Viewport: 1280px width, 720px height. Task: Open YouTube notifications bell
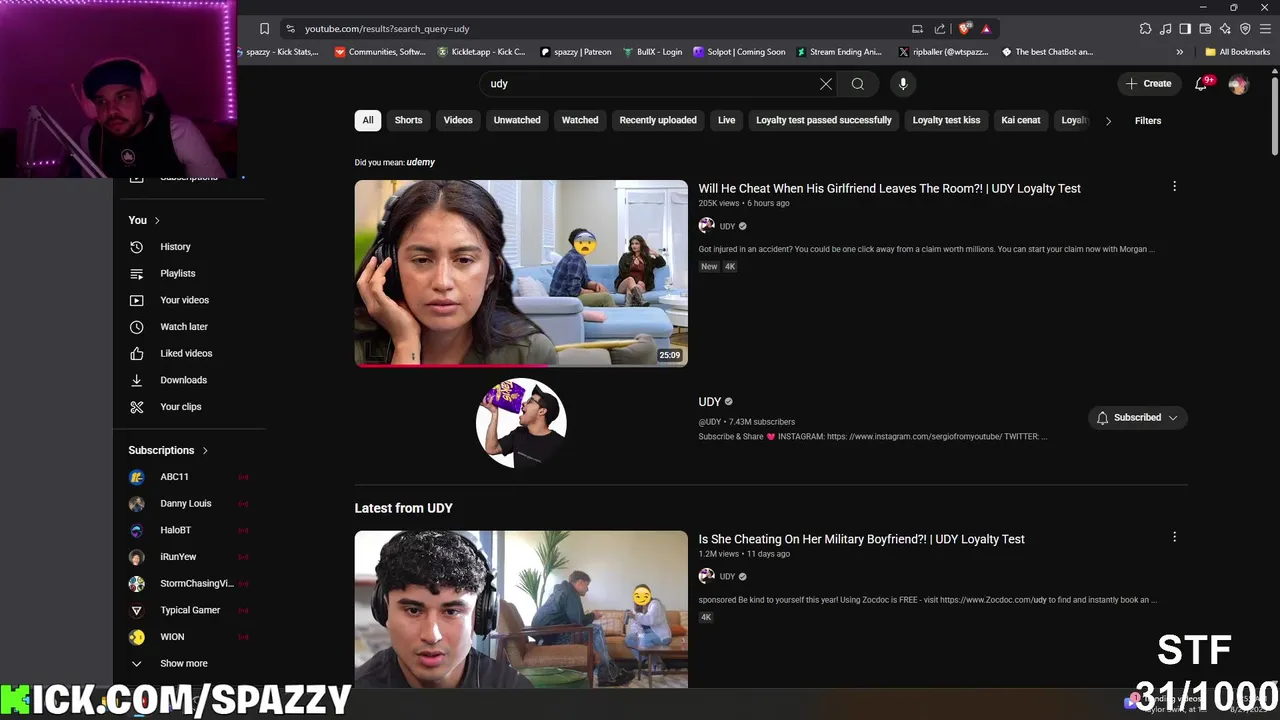(1201, 84)
